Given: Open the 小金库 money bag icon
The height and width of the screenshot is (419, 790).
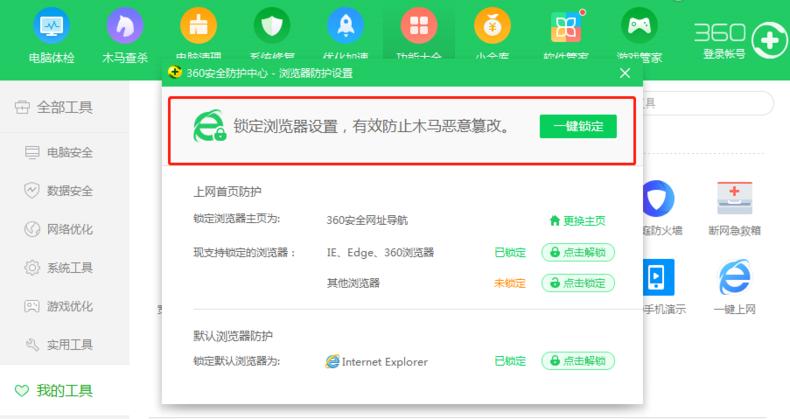Looking at the screenshot, I should 492,25.
